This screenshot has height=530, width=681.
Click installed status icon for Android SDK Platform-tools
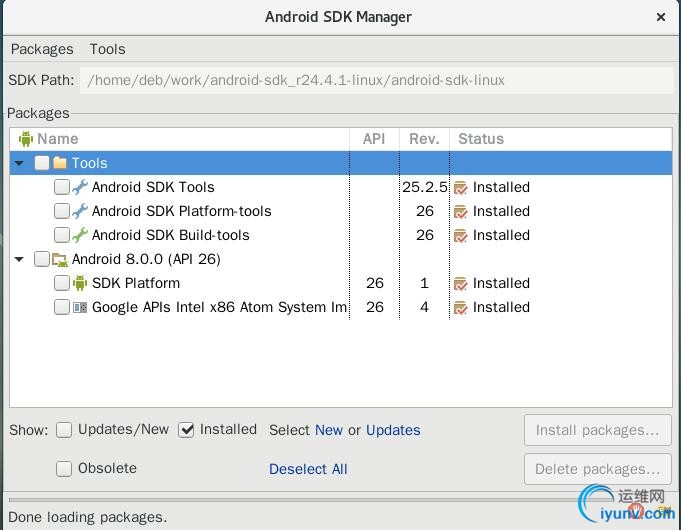click(460, 212)
